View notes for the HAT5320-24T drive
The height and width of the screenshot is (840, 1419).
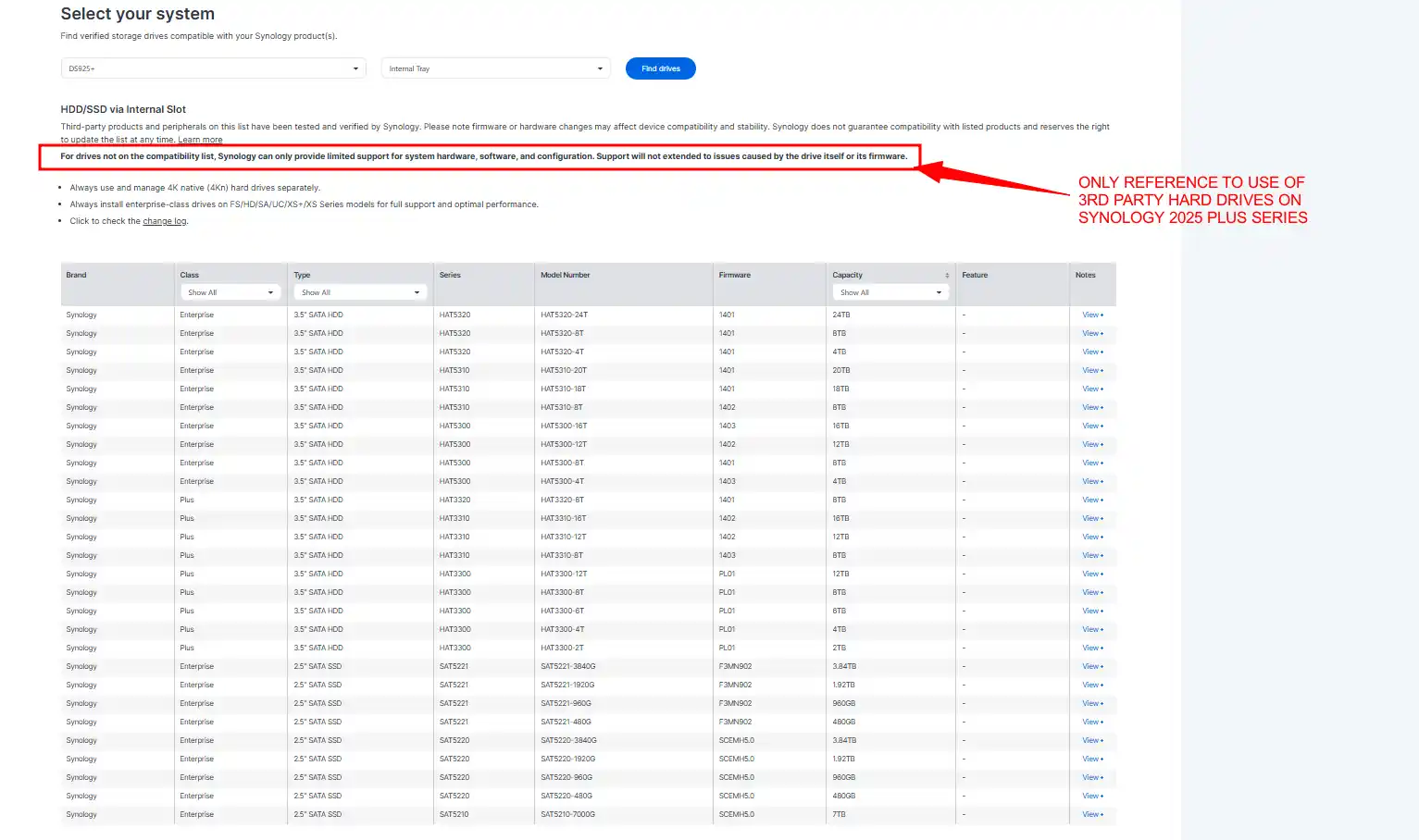click(1091, 315)
